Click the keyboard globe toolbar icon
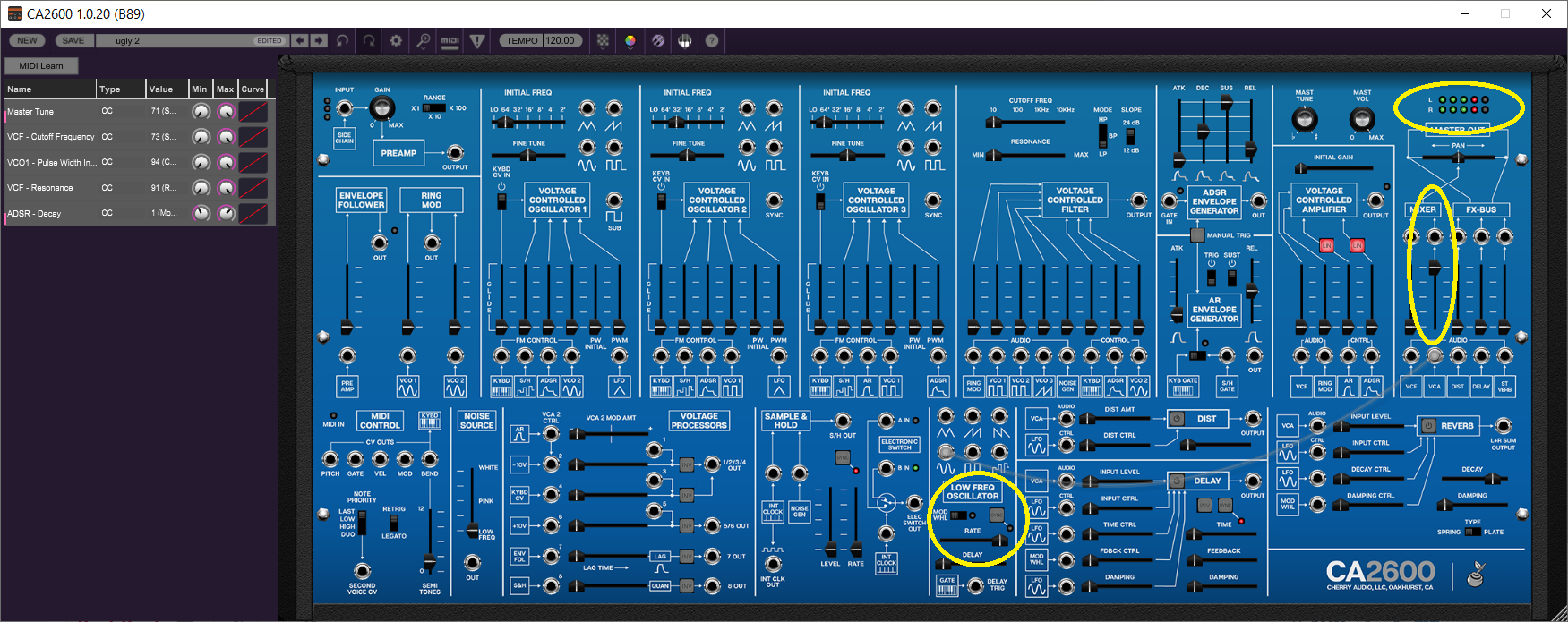 [685, 40]
